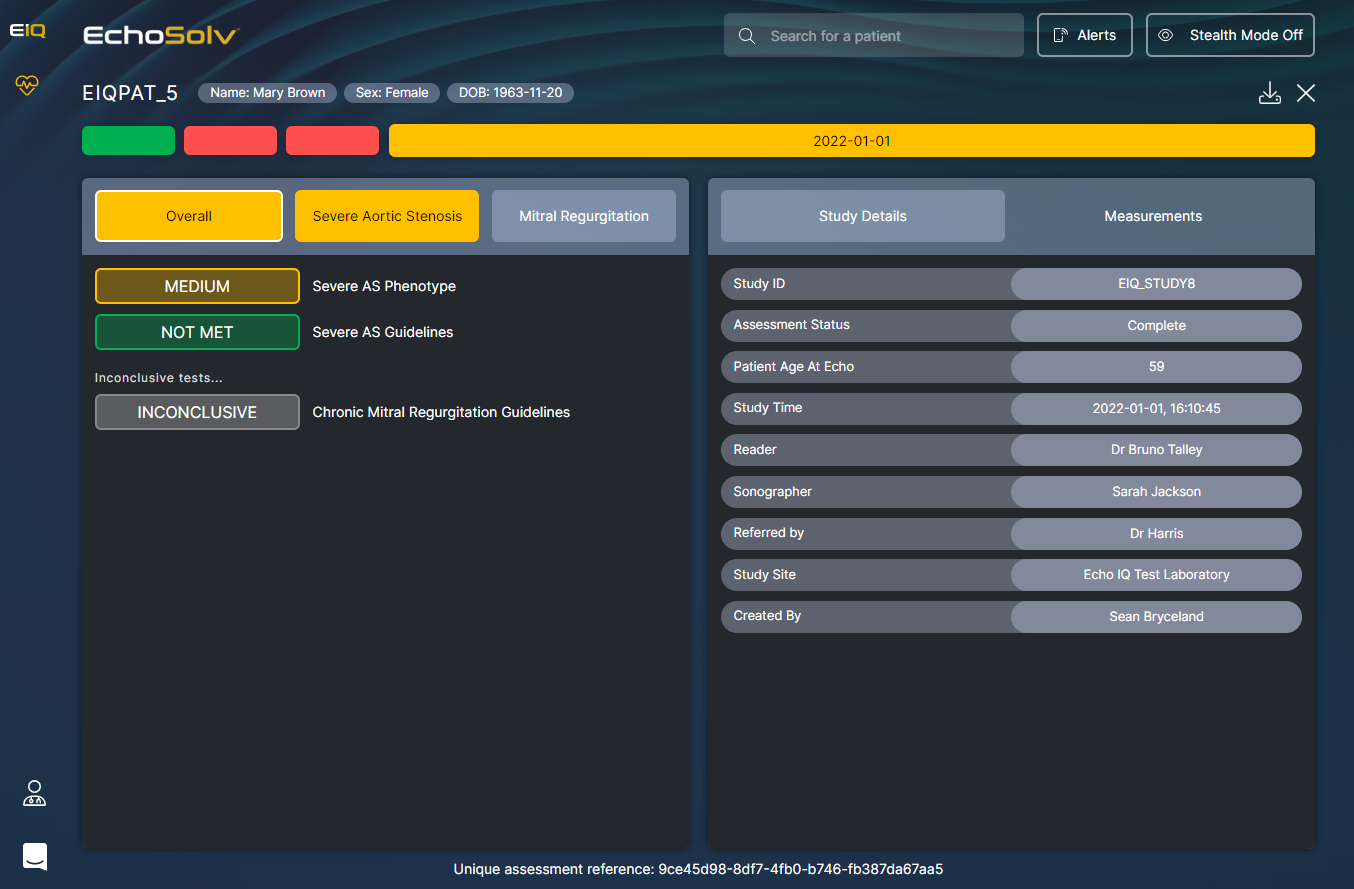1354x889 pixels.
Task: Open the clinician profile icon
Action: 35,794
